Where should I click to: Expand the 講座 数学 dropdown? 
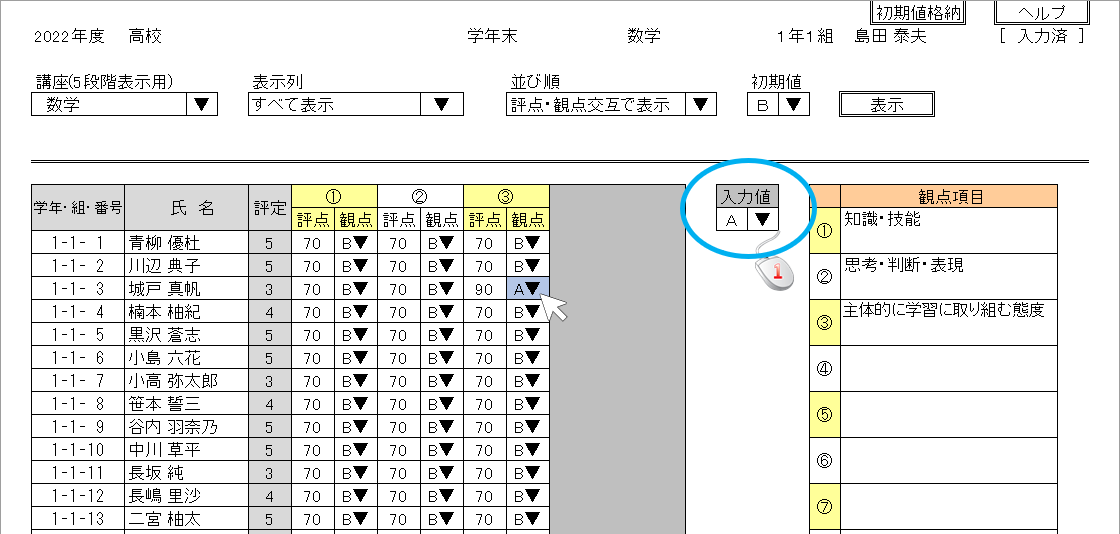pos(202,105)
